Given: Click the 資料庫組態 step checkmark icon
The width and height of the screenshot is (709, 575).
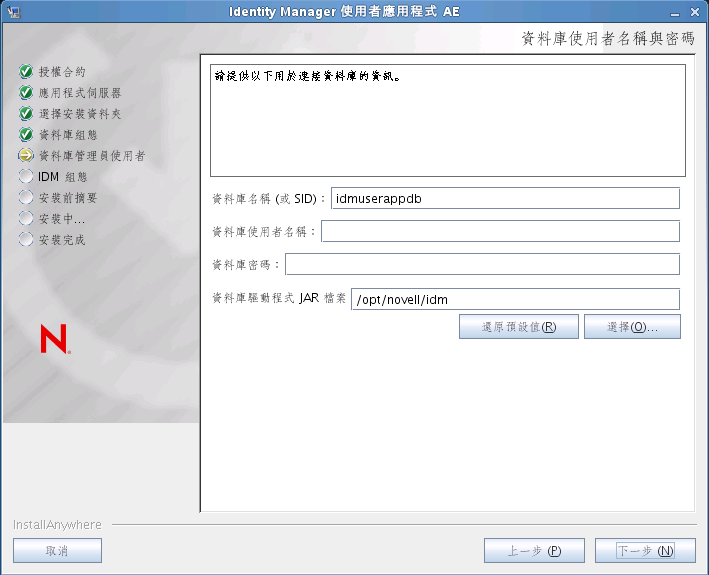Looking at the screenshot, I should click(26, 134).
